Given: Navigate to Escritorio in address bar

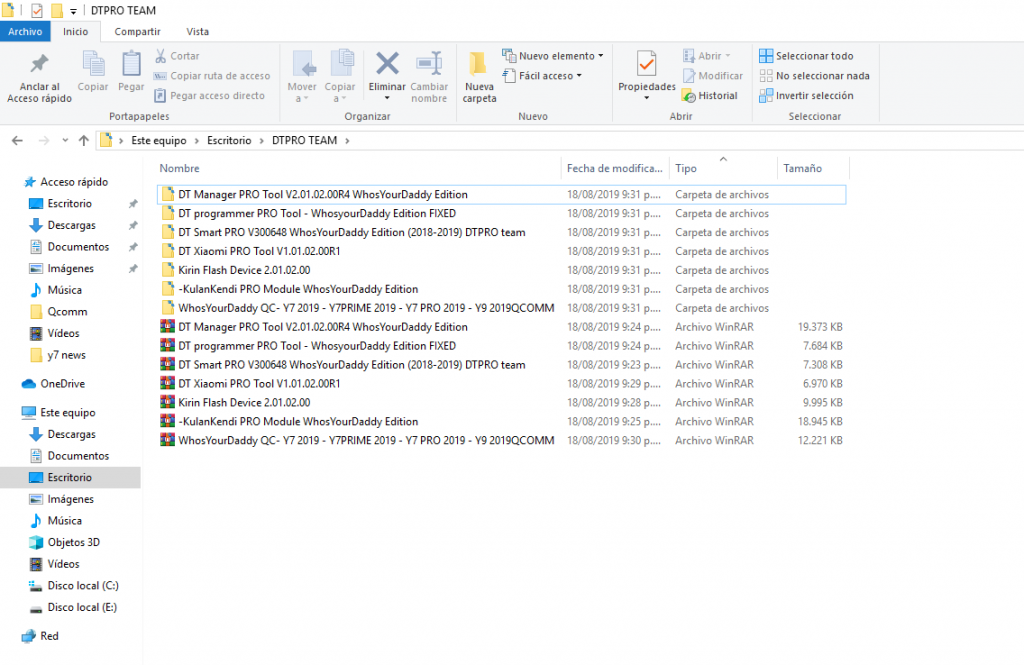Looking at the screenshot, I should (229, 140).
